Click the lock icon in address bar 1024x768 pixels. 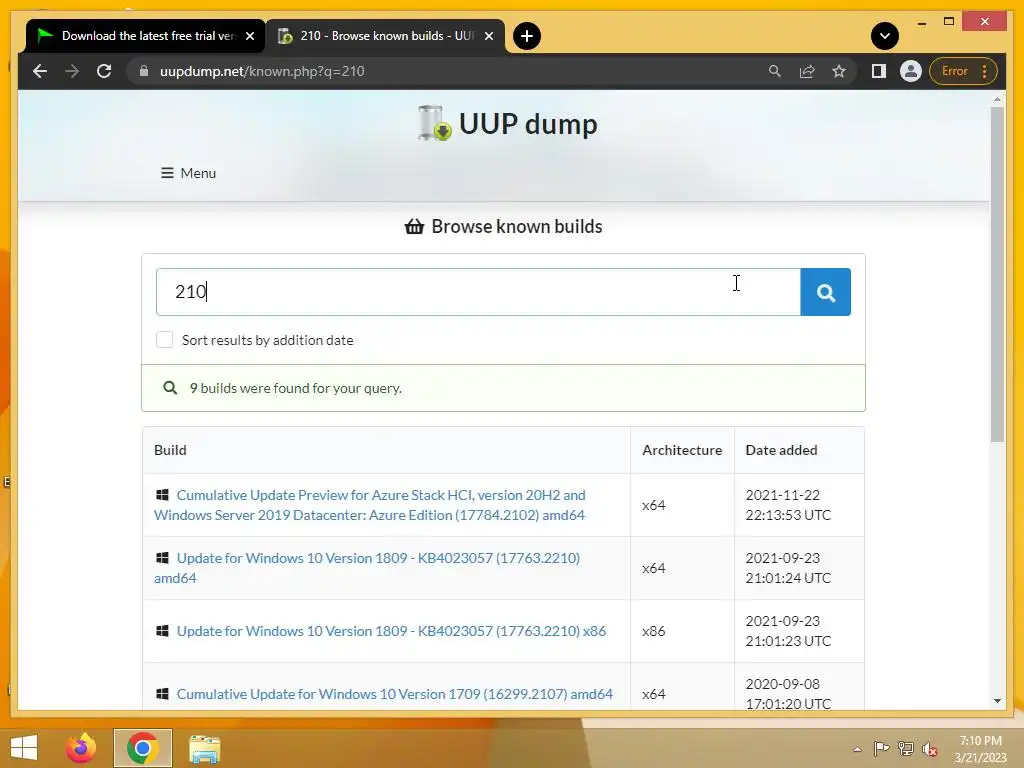click(144, 71)
